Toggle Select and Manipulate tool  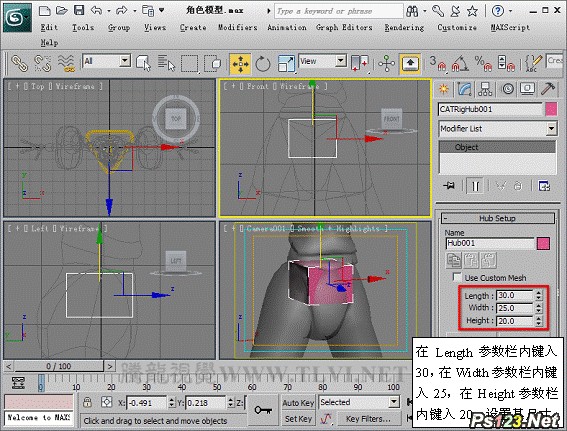pyautogui.click(x=387, y=63)
